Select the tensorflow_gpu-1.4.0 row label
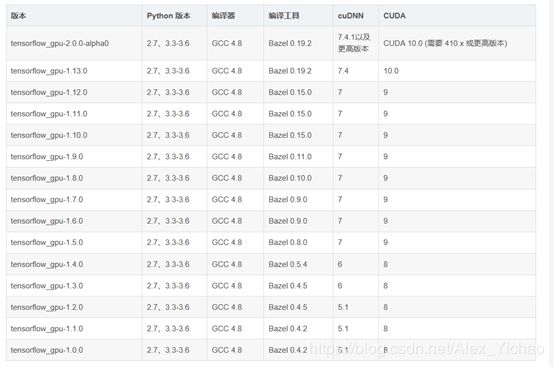The width and height of the screenshot is (554, 367). pyautogui.click(x=47, y=264)
